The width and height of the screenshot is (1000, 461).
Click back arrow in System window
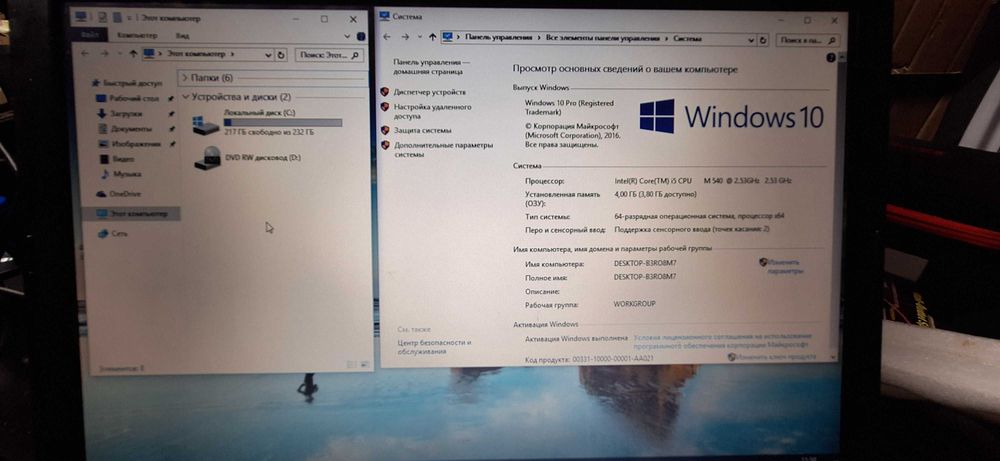tap(386, 37)
